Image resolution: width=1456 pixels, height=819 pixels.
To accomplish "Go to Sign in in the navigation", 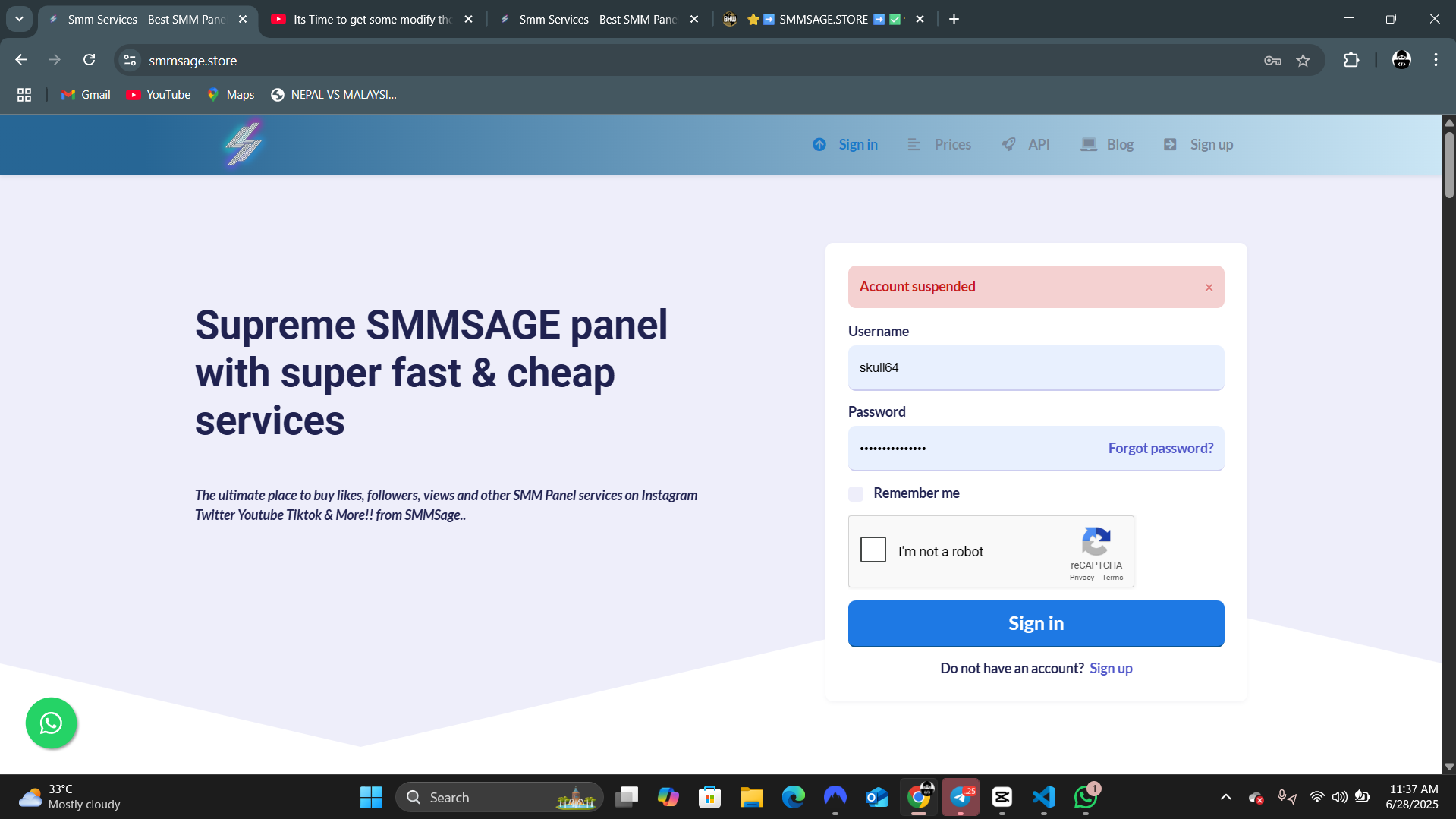I will pos(845,144).
